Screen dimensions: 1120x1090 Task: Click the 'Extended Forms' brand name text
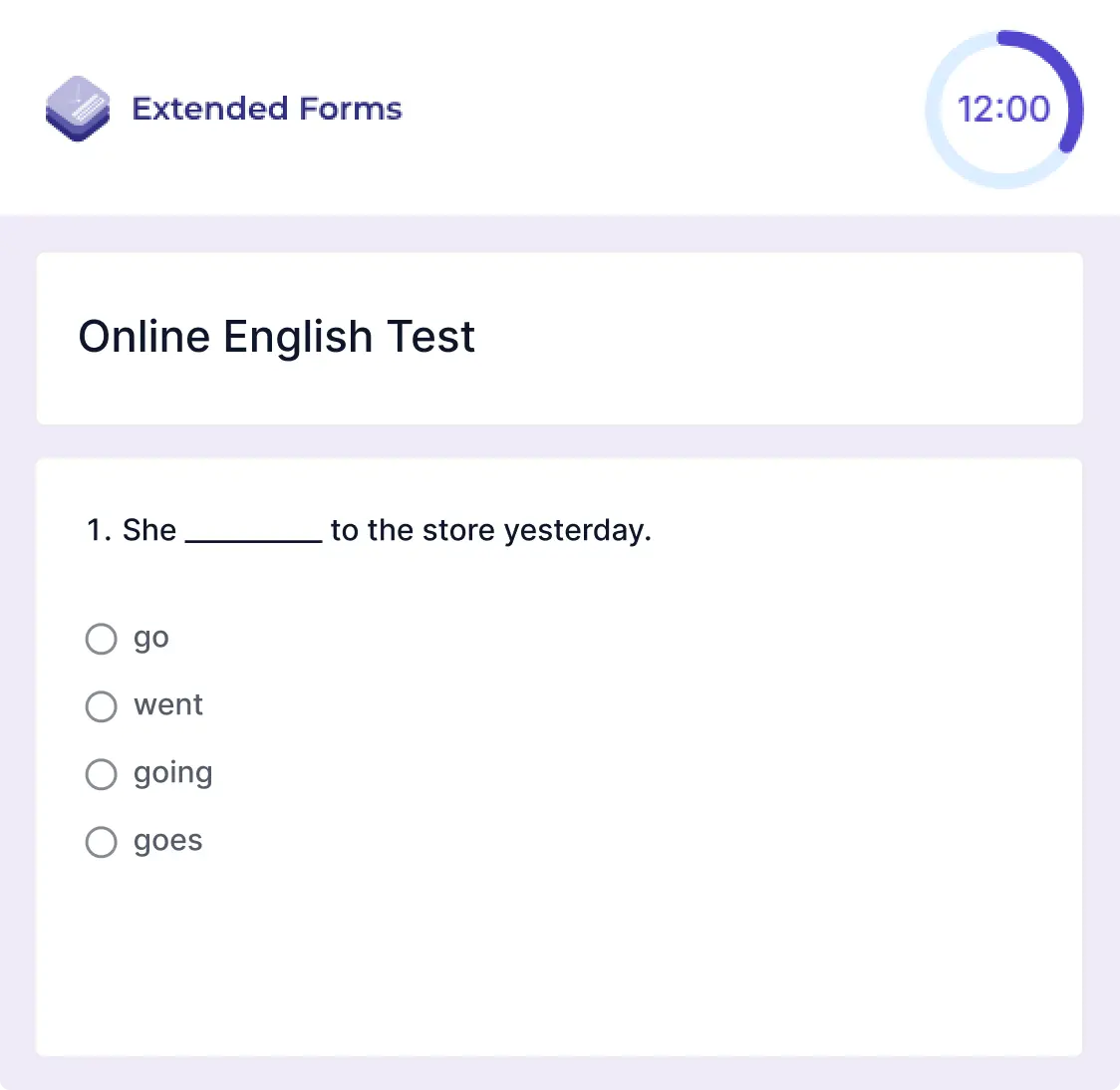(x=267, y=110)
